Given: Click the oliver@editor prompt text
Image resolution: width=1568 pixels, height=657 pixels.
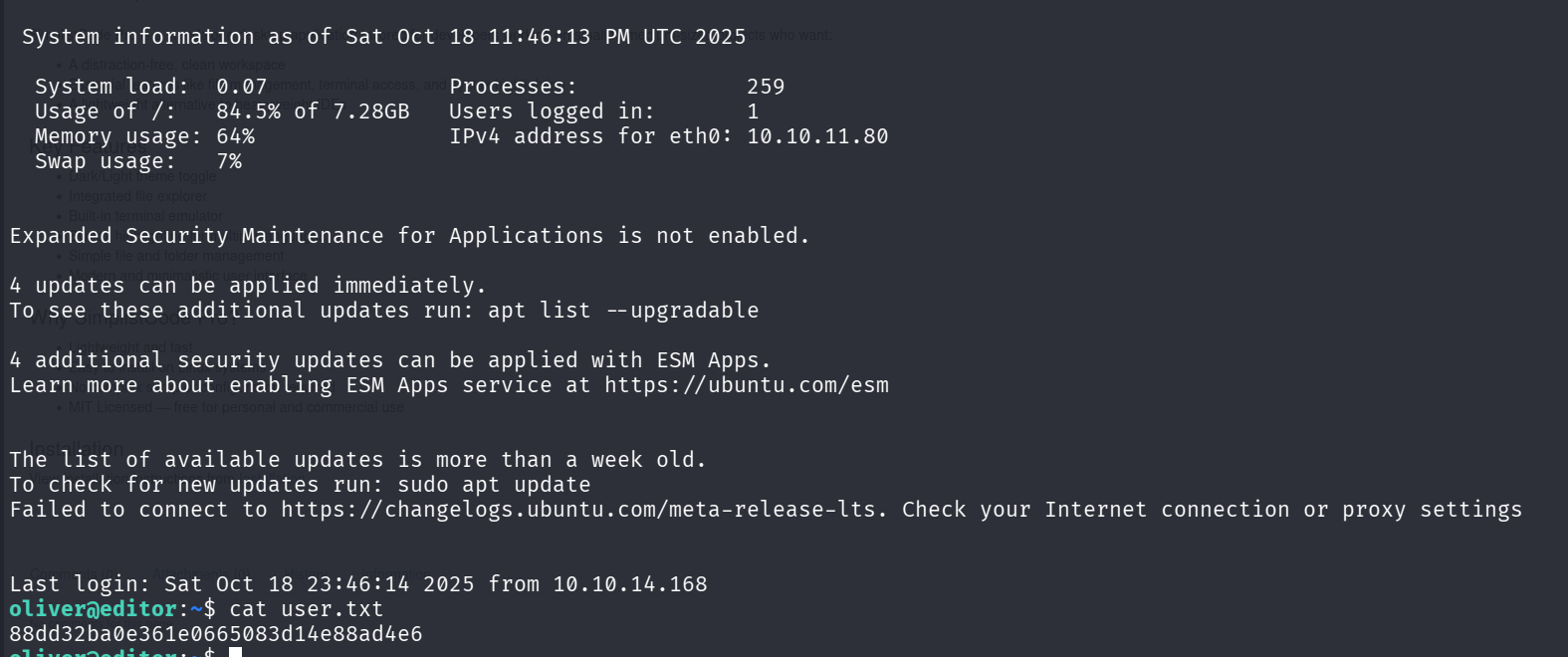Looking at the screenshot, I should point(93,609).
